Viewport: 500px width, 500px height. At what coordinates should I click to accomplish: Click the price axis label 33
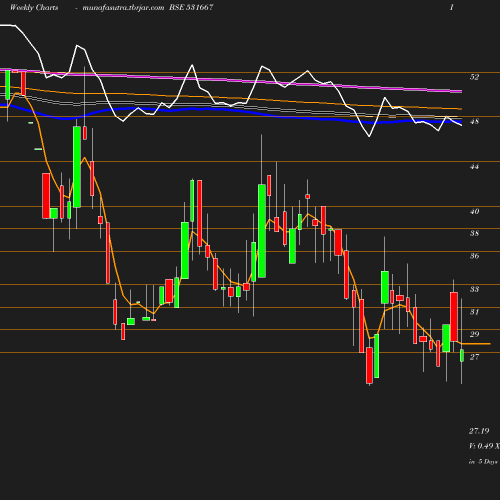point(474,289)
